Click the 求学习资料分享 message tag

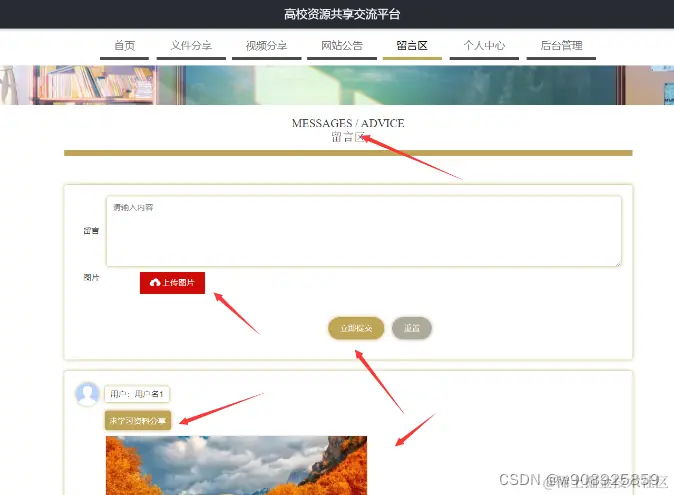pos(138,421)
